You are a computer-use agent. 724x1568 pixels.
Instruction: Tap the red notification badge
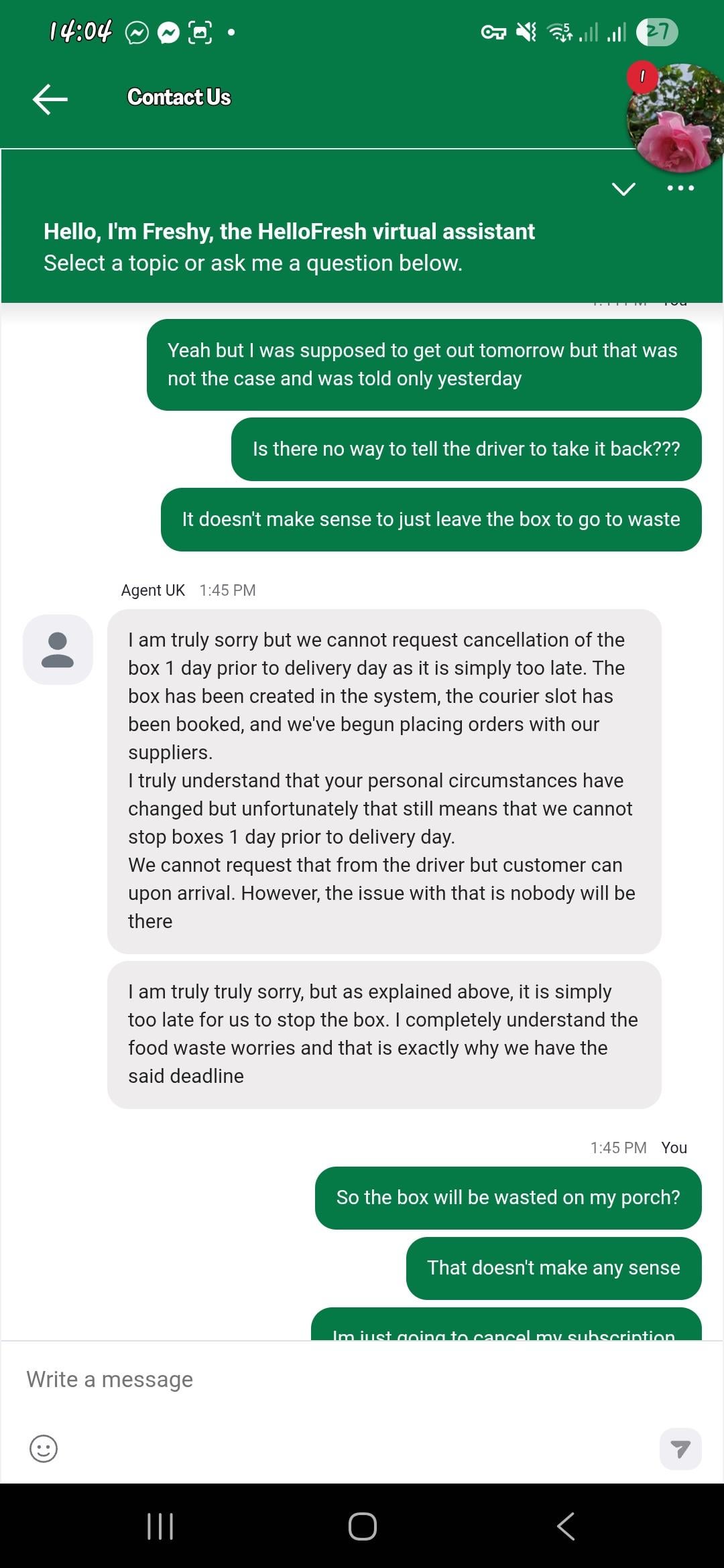click(642, 76)
